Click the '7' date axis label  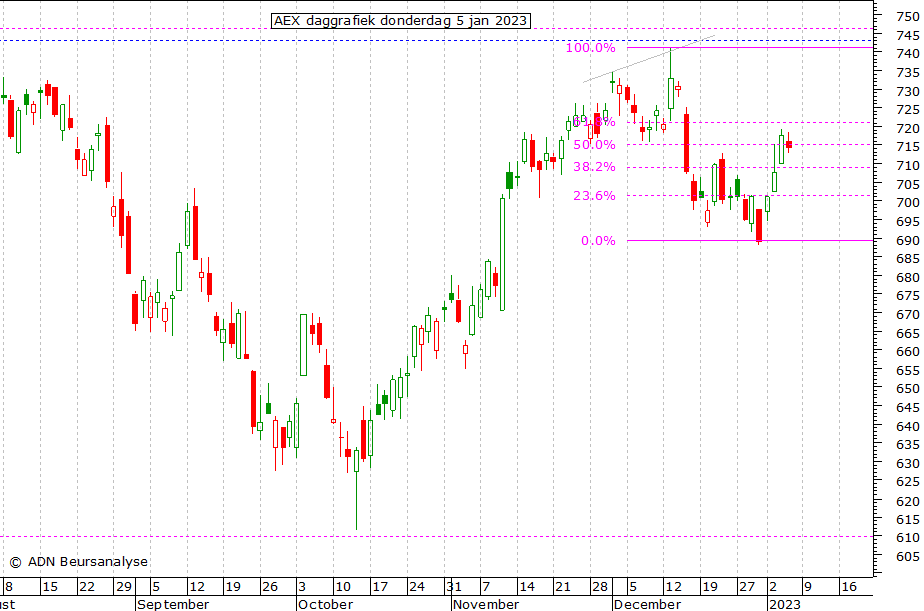(486, 587)
